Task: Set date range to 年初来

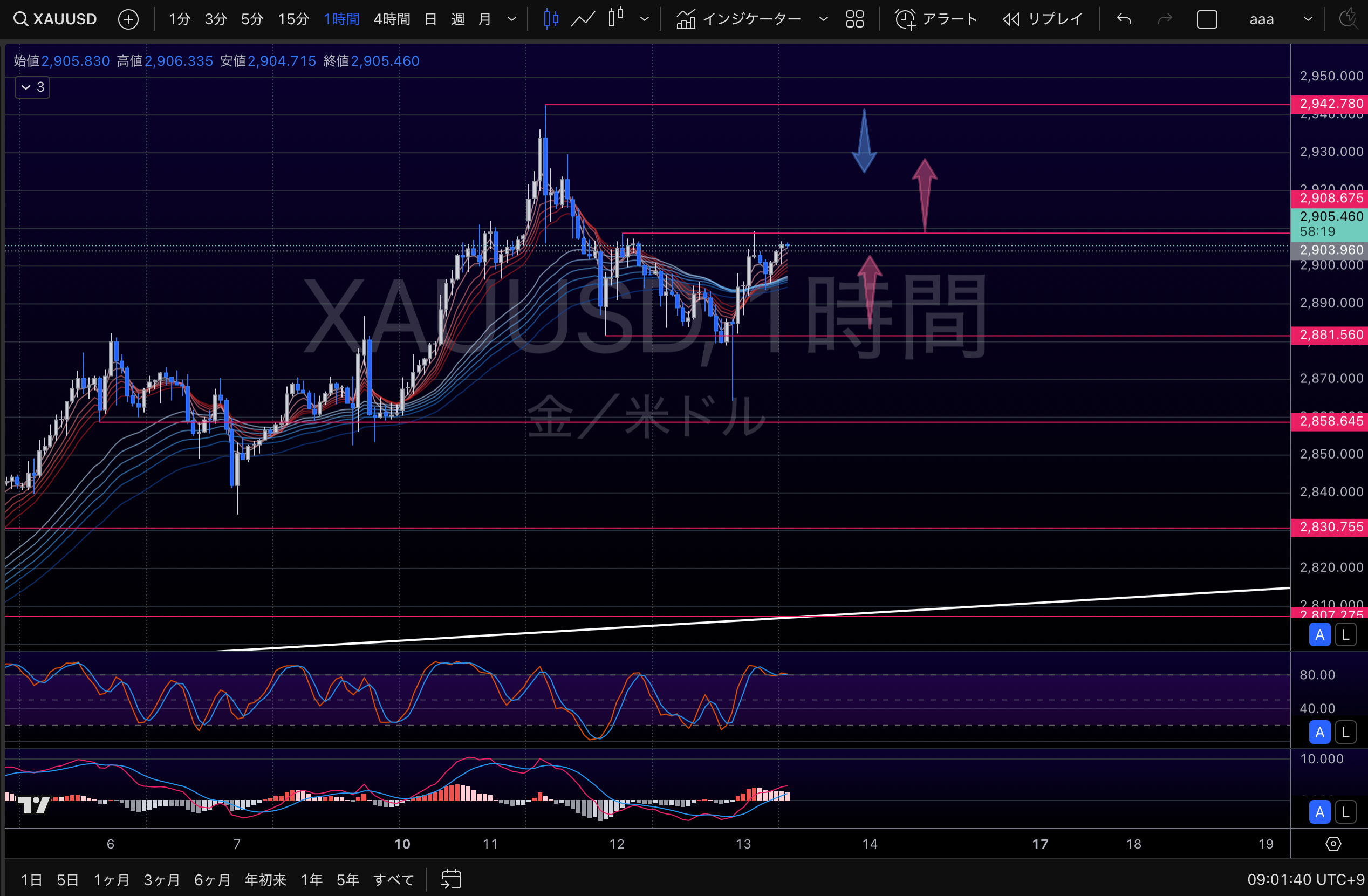Action: click(x=265, y=880)
